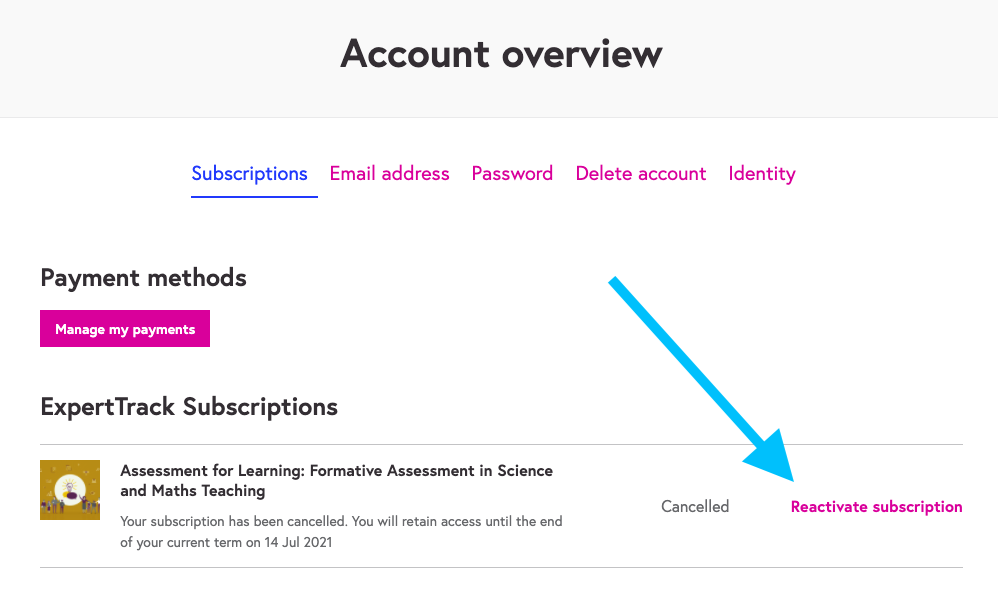Click the subscription cancelled notice text

(x=341, y=521)
